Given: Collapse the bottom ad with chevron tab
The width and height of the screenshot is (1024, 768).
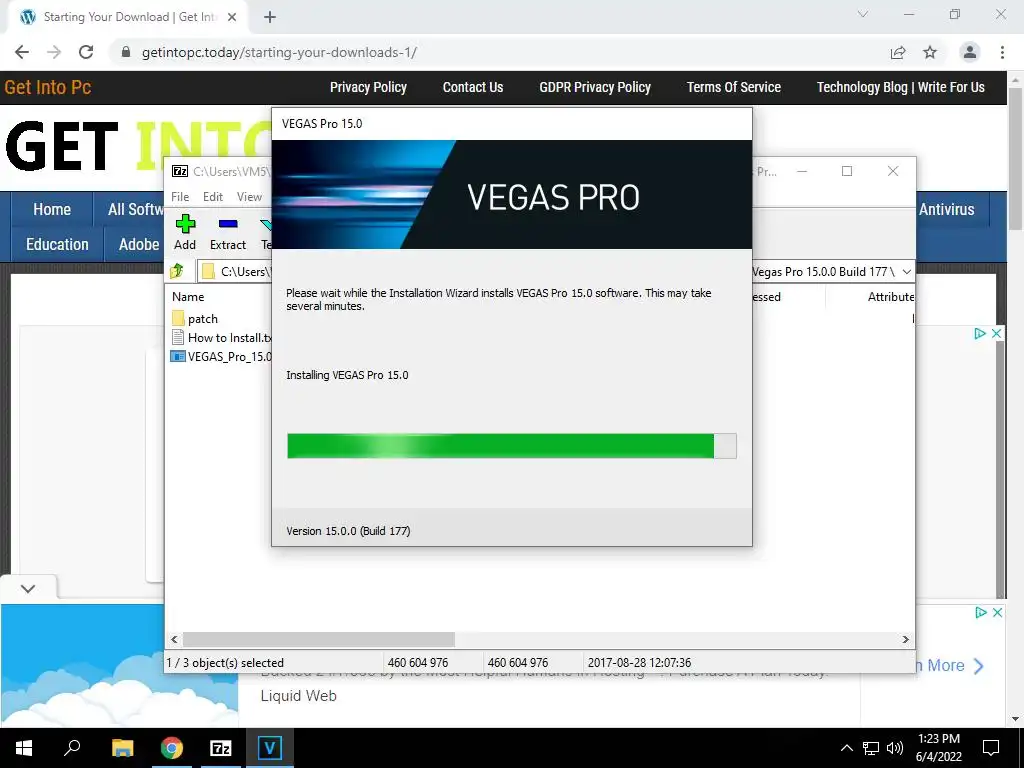Looking at the screenshot, I should coord(28,588).
